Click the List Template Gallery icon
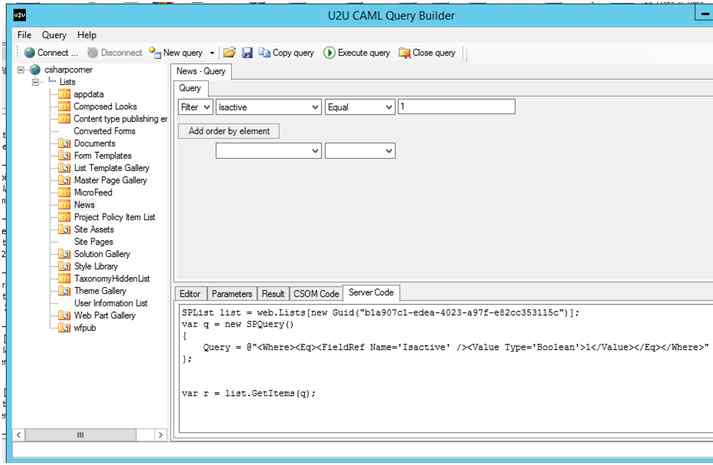 [64, 168]
